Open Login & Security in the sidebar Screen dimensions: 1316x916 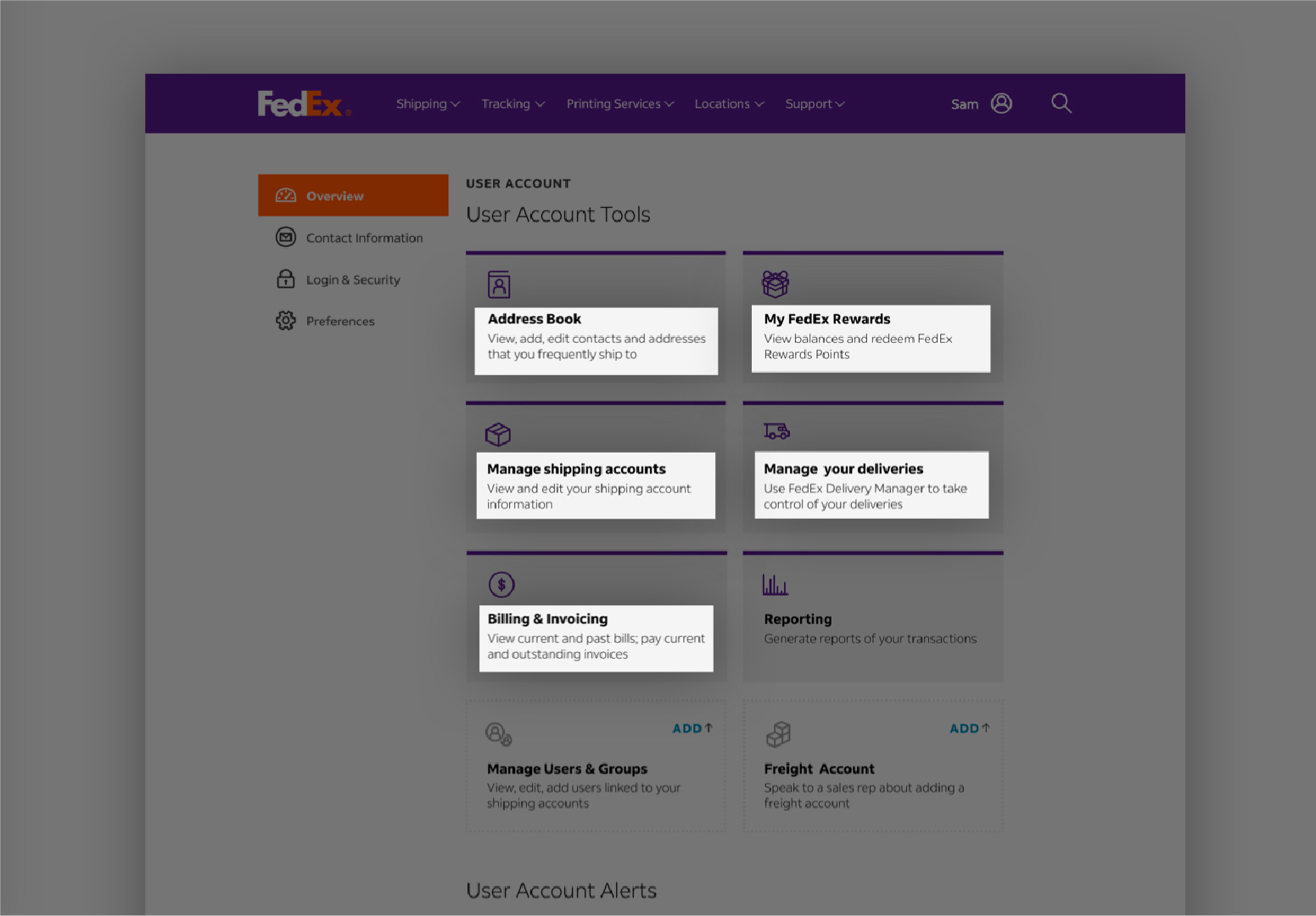tap(353, 279)
